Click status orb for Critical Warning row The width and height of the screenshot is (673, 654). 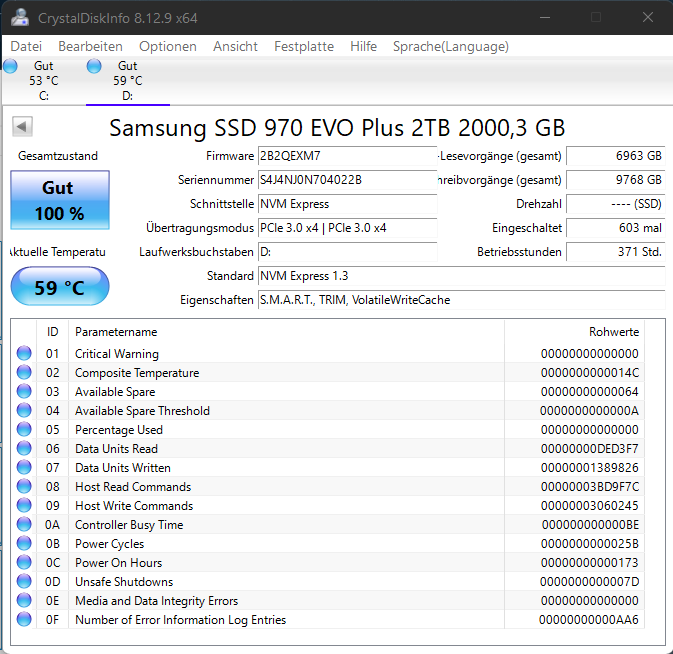(x=24, y=353)
